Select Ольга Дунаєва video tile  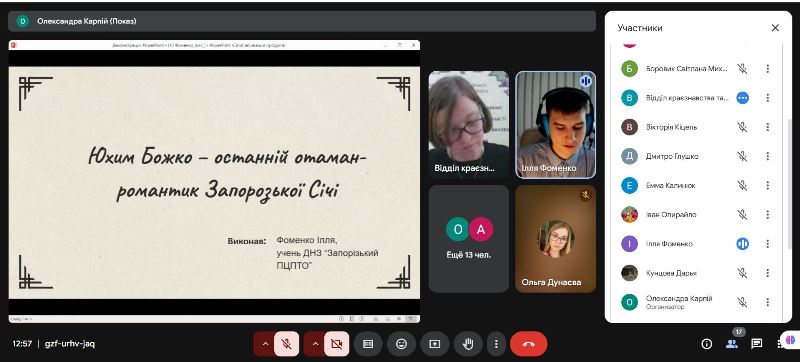point(556,239)
